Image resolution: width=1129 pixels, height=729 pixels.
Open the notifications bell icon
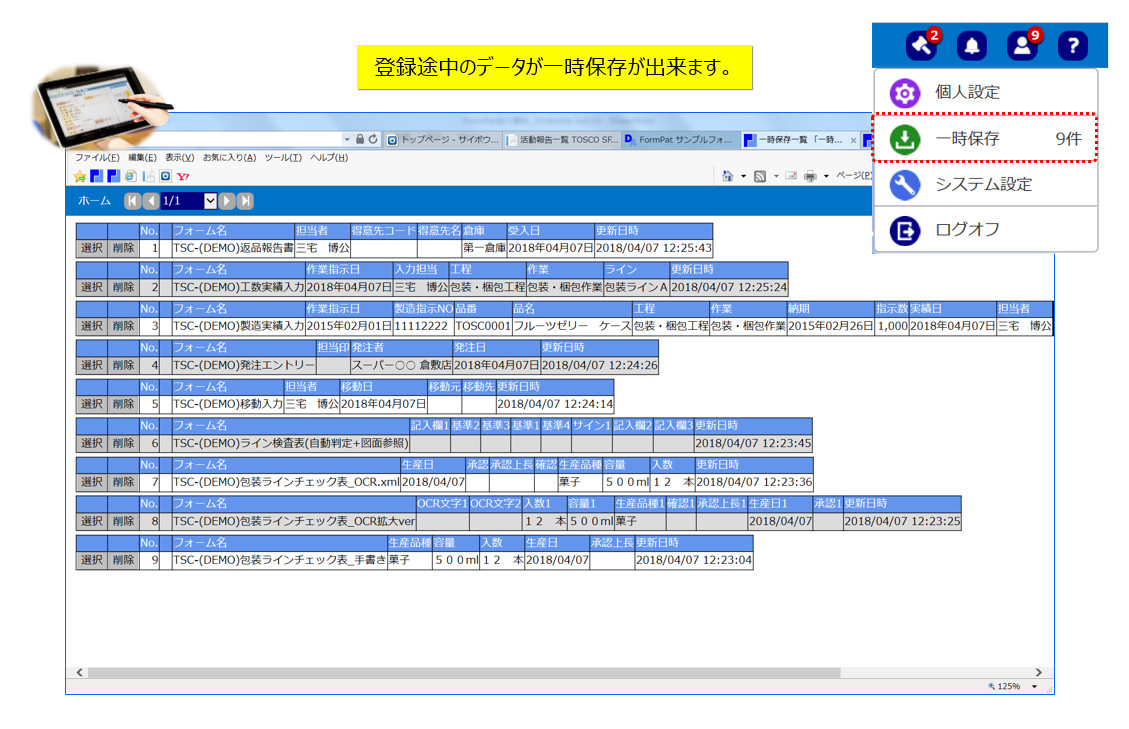click(971, 46)
